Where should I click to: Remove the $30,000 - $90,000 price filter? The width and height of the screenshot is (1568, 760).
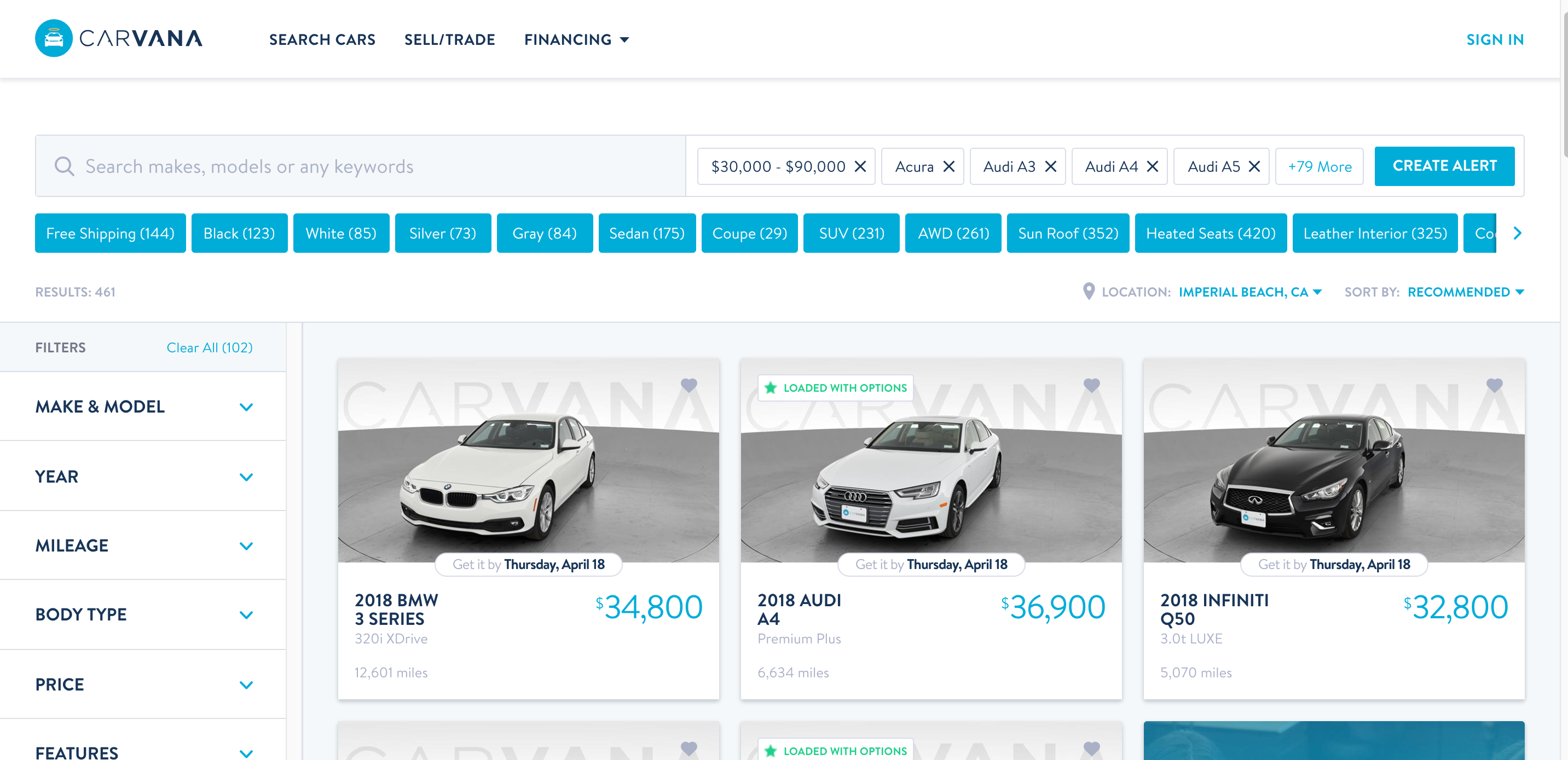click(860, 166)
